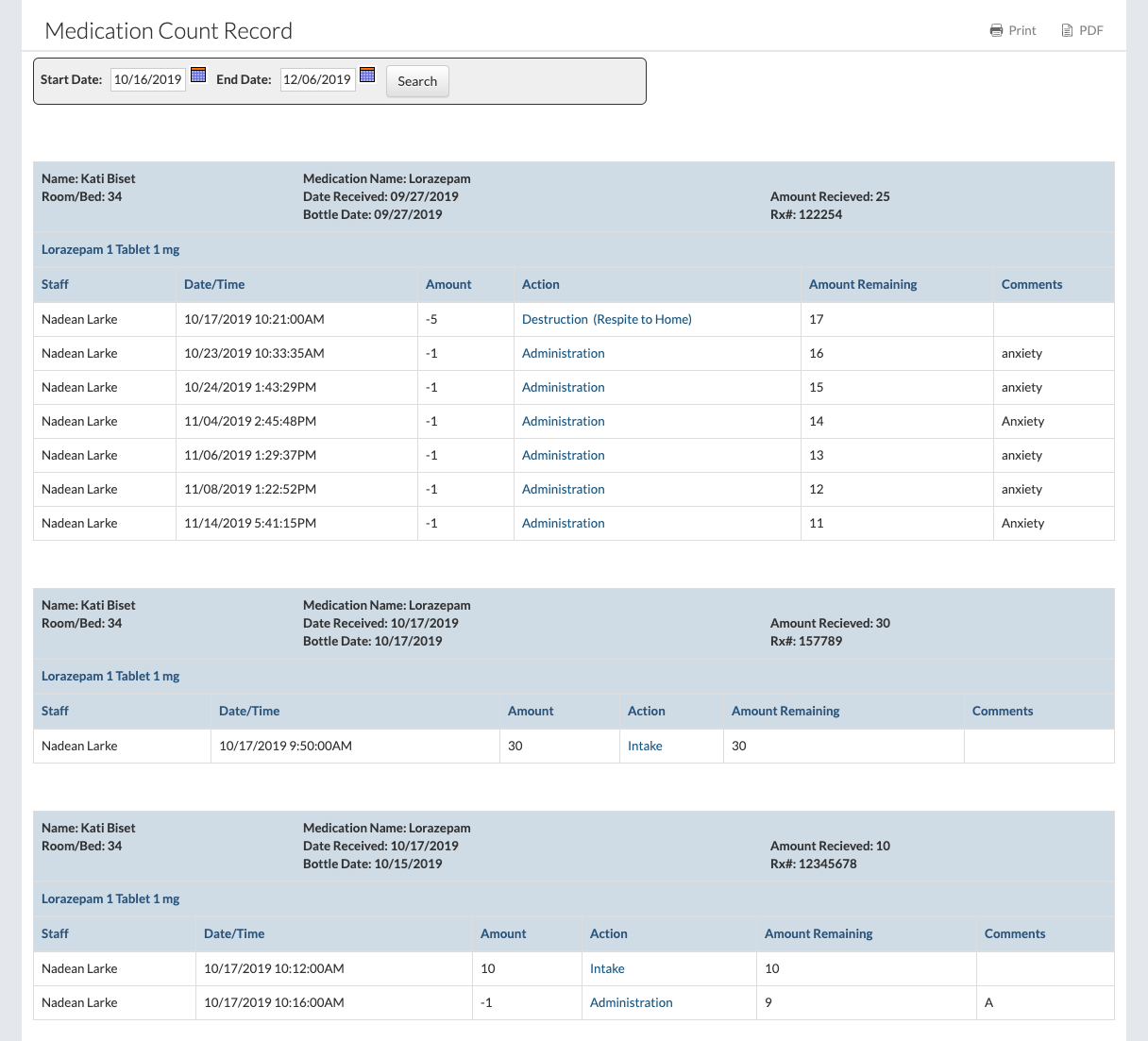
Task: Open the Intake link with amount 30
Action: tap(645, 746)
